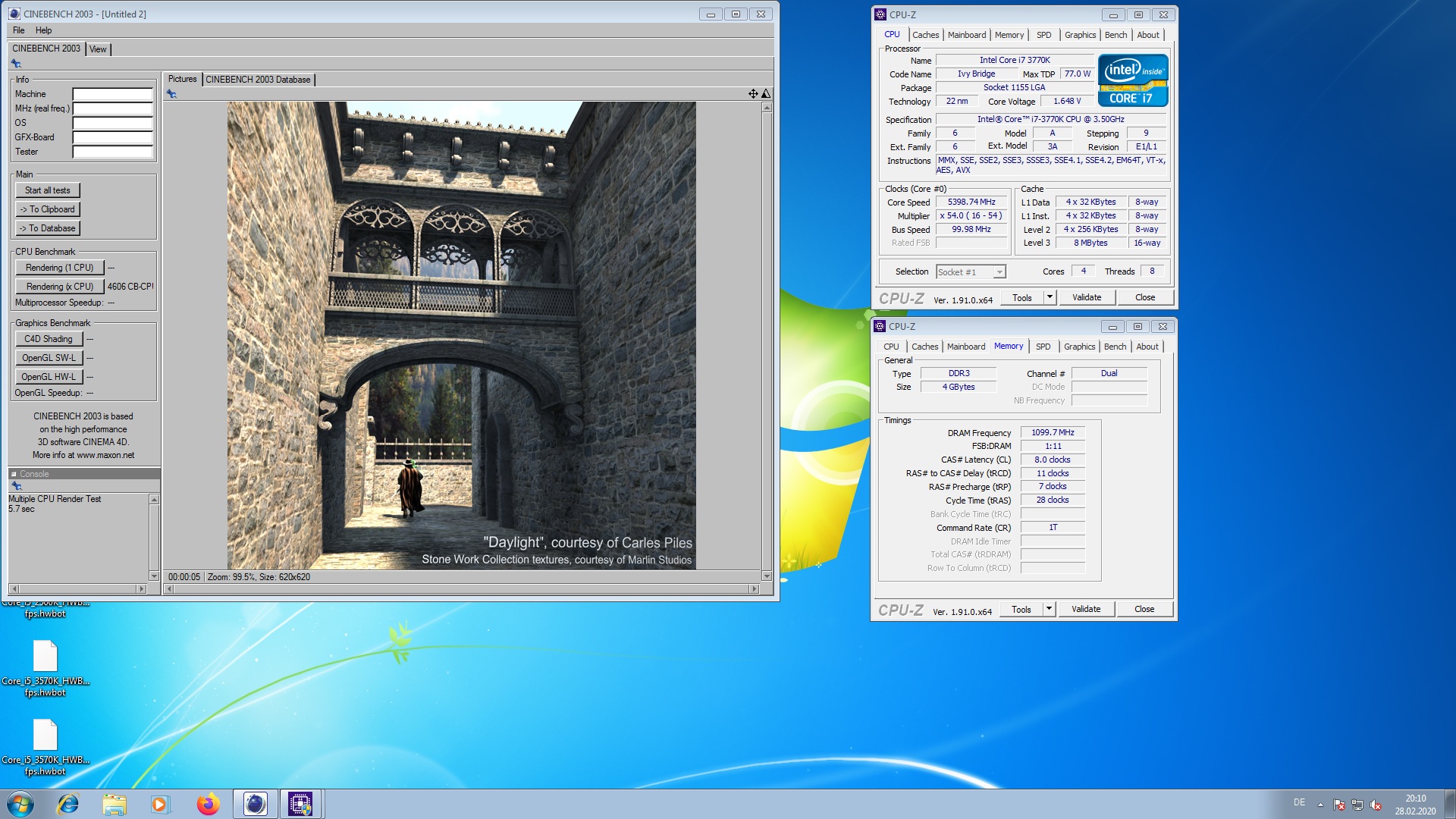Click the 4606 CB-CPU score text
The height and width of the screenshot is (819, 1456).
[130, 287]
